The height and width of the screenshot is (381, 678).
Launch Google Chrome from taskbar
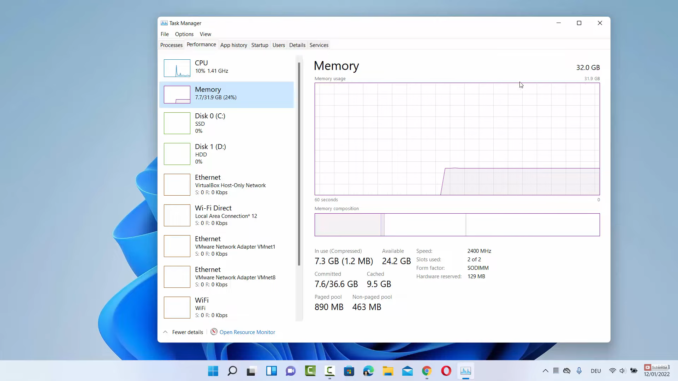pos(427,371)
